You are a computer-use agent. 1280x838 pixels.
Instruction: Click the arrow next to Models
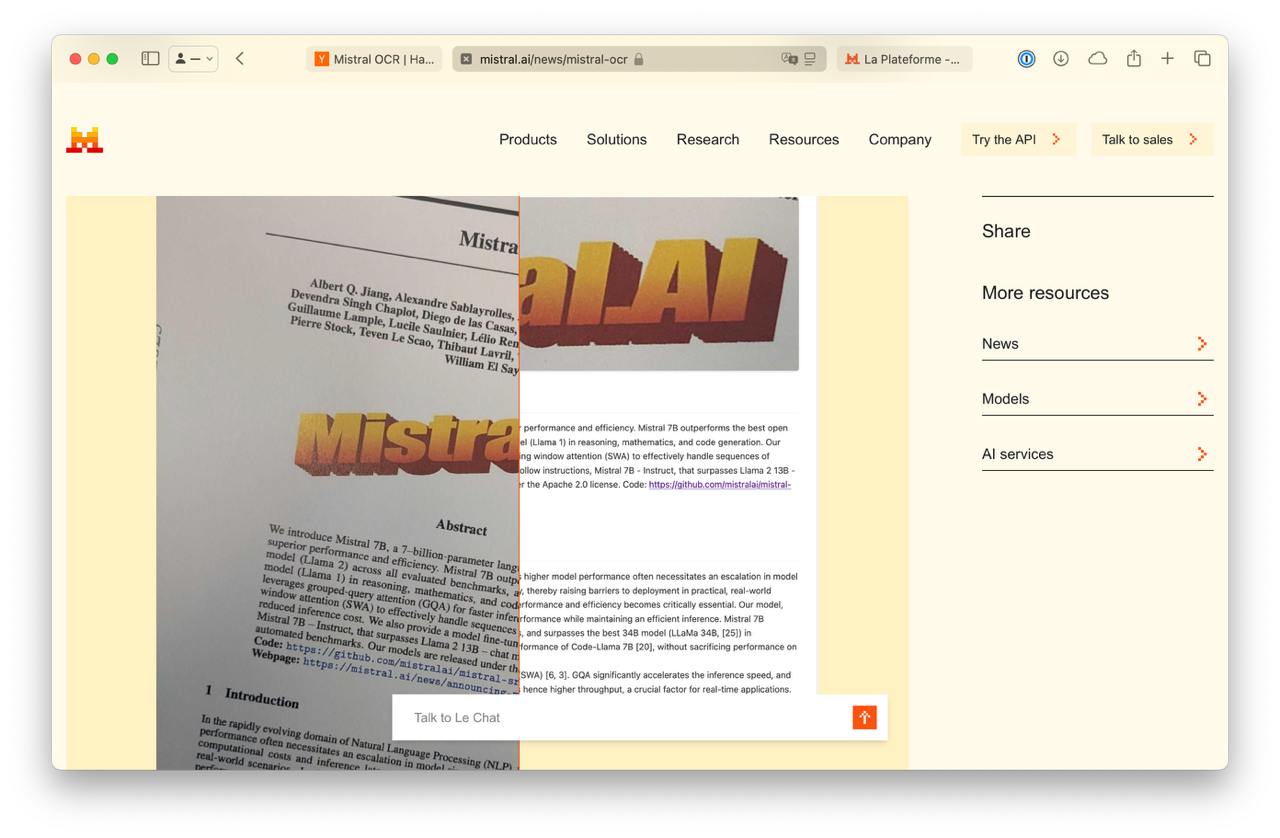tap(1202, 399)
